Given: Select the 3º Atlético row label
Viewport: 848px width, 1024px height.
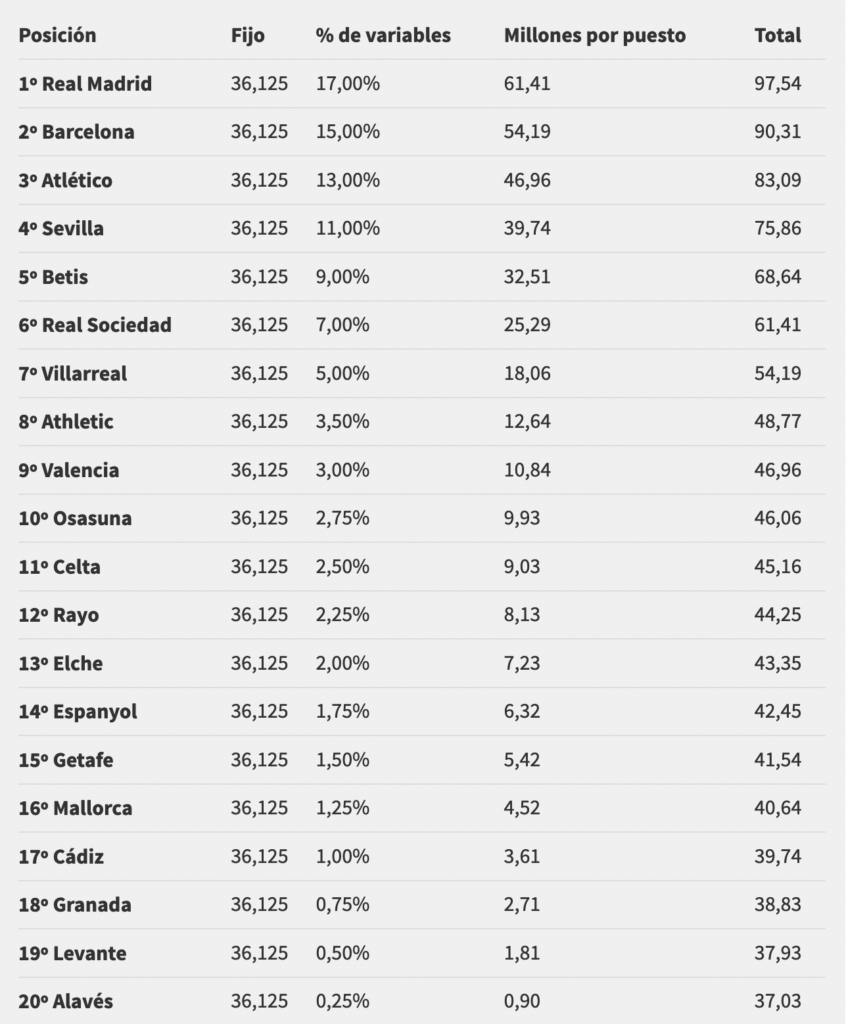Looking at the screenshot, I should click(65, 180).
